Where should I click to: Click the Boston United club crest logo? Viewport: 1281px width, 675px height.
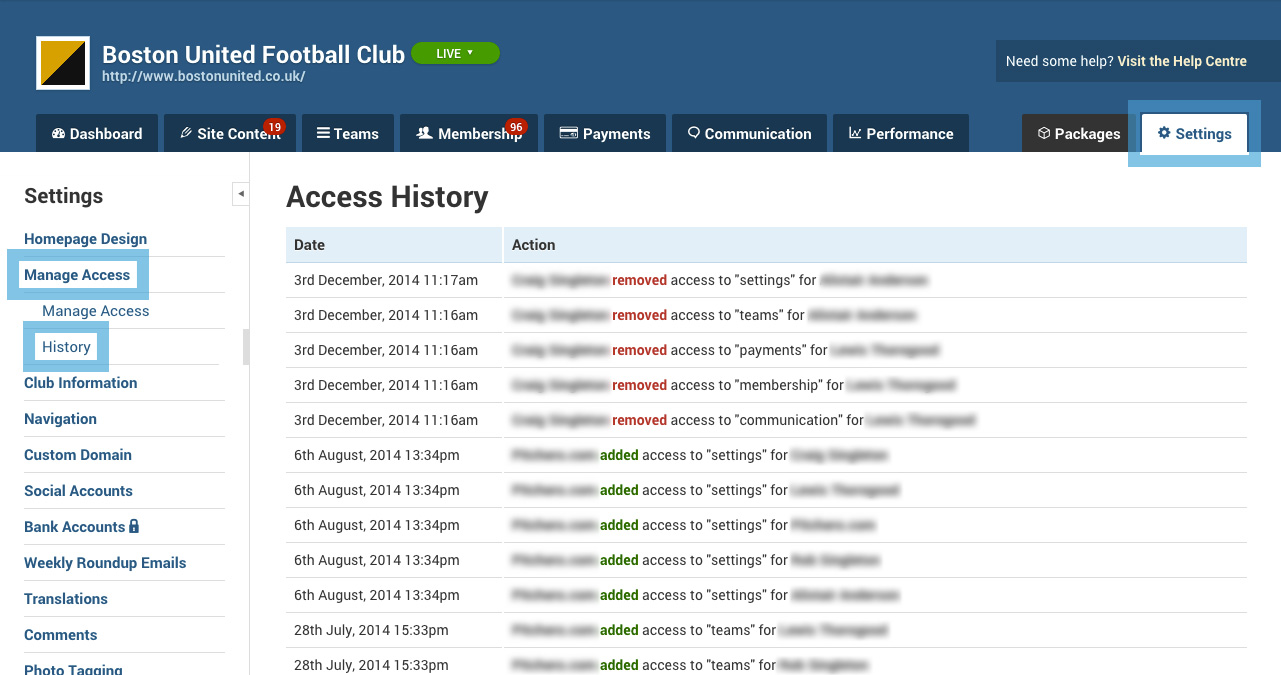63,63
